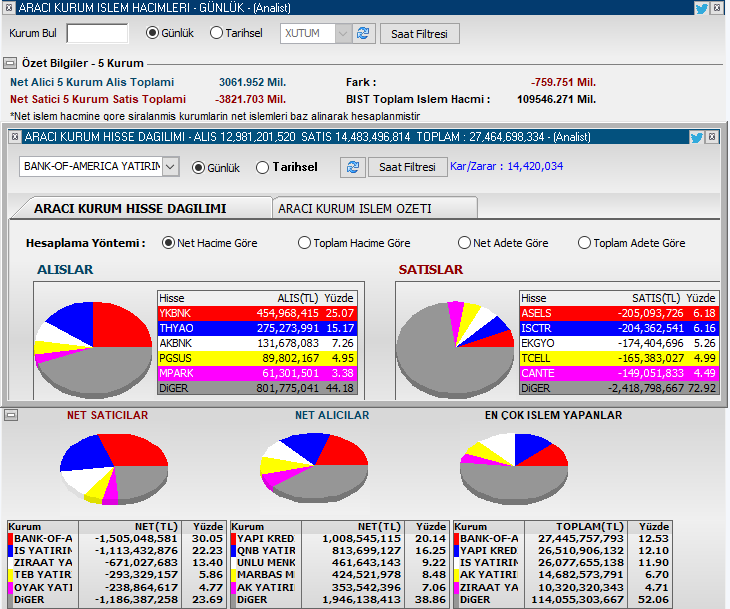Choose Net Adete Göre calculation method
Image resolution: width=730 pixels, height=609 pixels.
point(464,243)
